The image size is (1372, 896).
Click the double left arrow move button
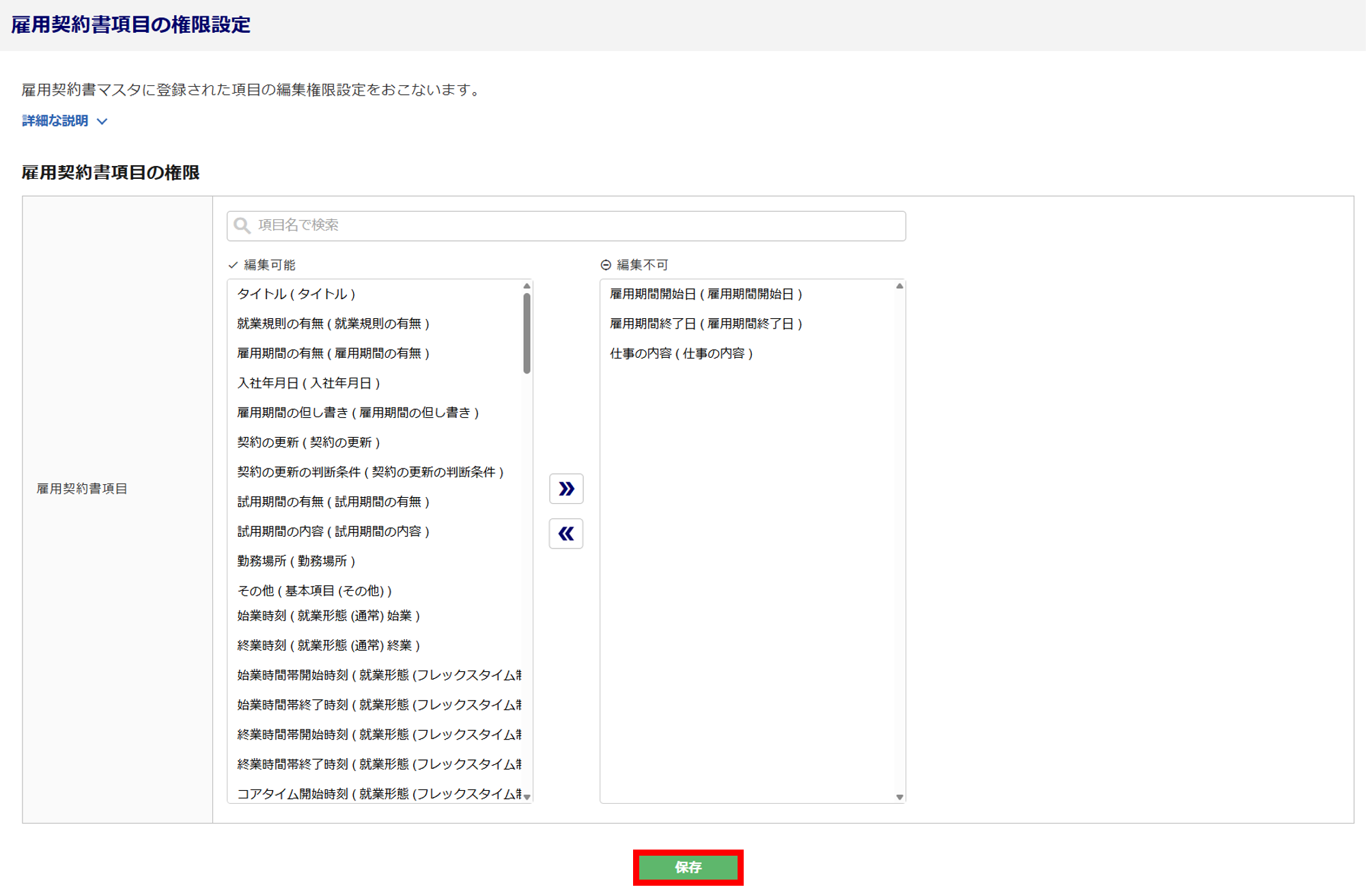pos(566,533)
